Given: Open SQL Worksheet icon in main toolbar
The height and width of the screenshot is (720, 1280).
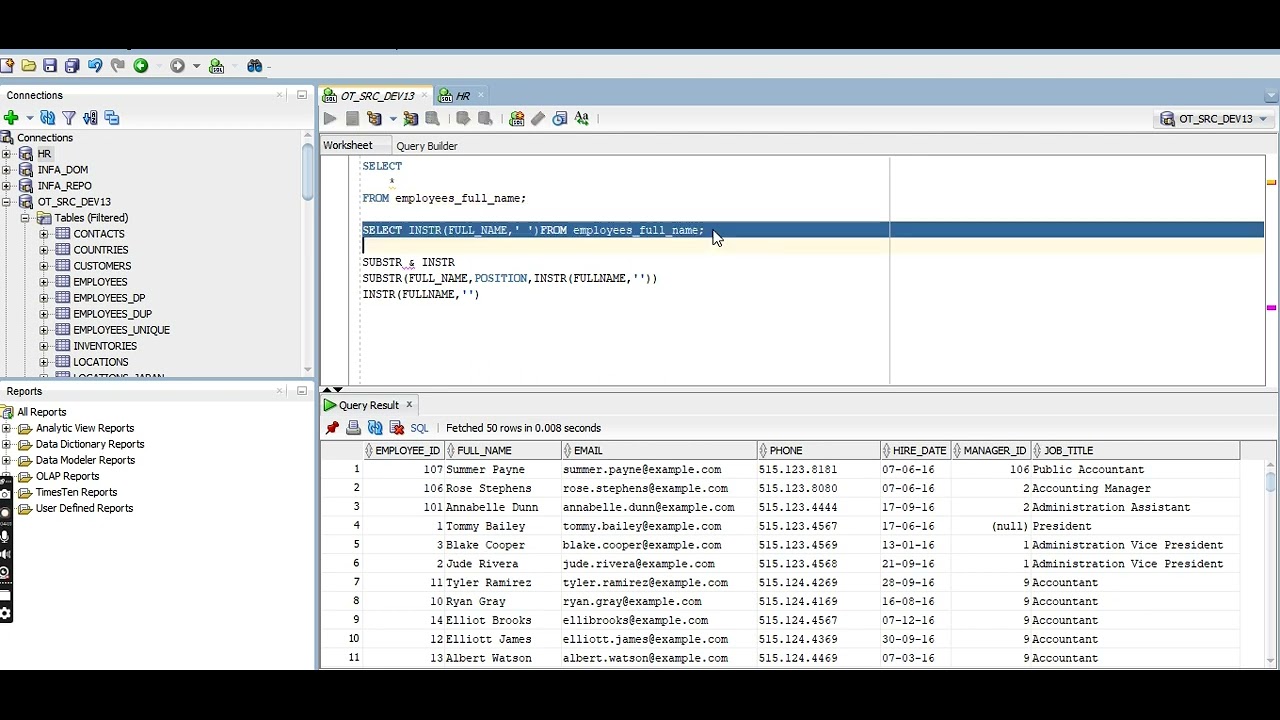Looking at the screenshot, I should point(216,66).
